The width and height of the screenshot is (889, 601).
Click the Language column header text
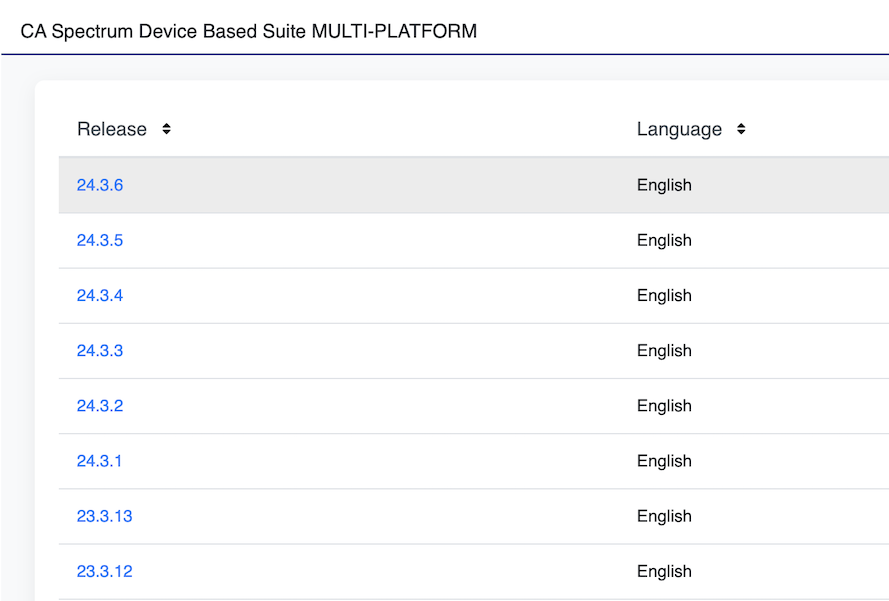(679, 129)
